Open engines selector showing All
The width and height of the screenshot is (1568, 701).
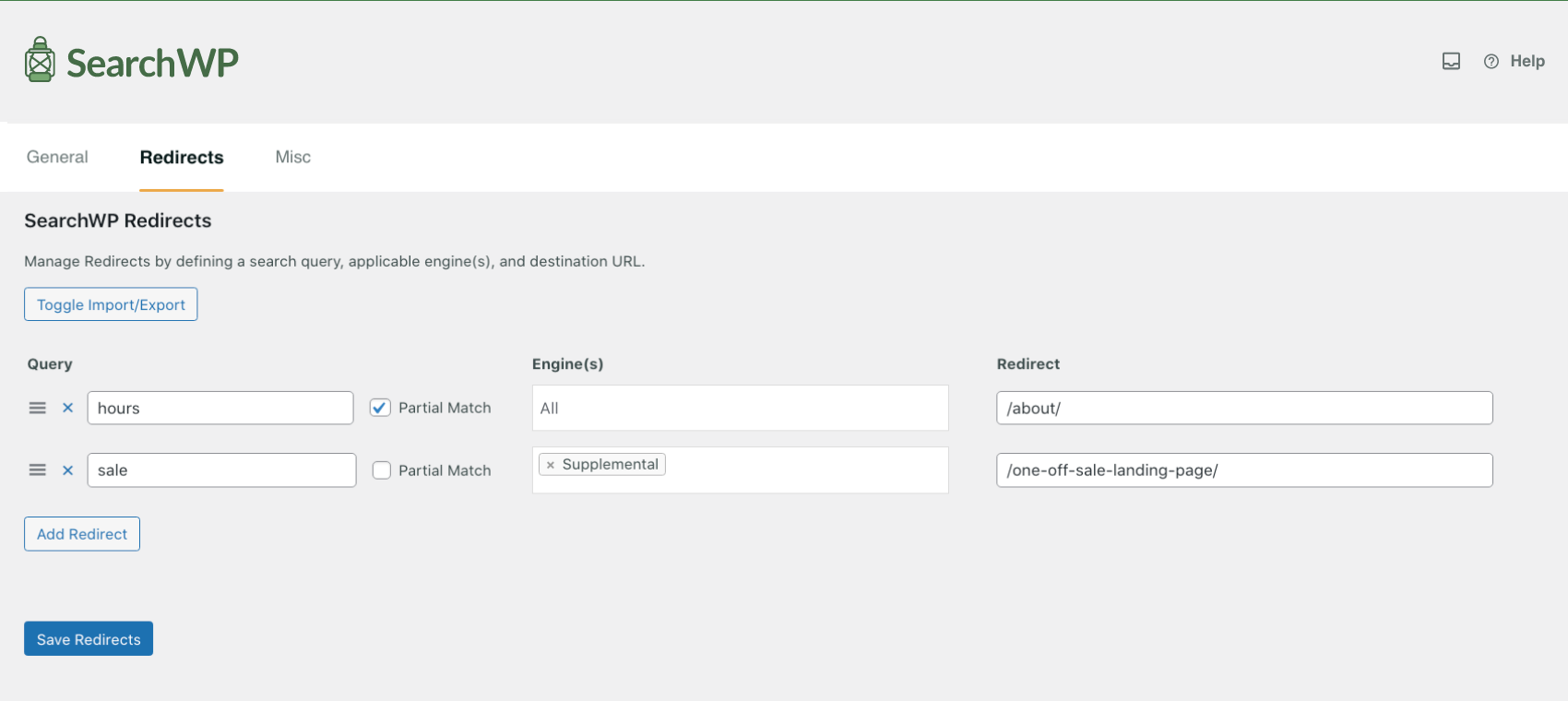click(740, 408)
